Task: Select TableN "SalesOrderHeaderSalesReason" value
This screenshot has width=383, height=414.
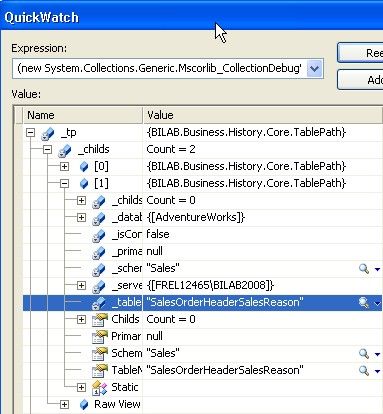Action: (225, 370)
